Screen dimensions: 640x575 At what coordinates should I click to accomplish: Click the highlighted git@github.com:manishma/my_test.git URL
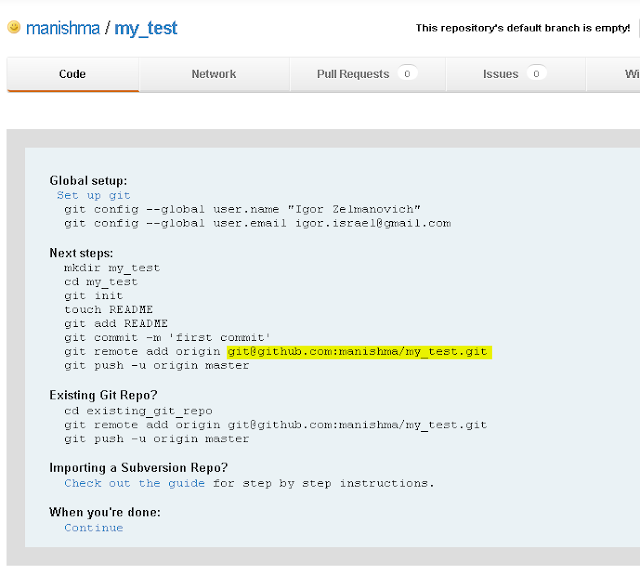click(x=359, y=352)
